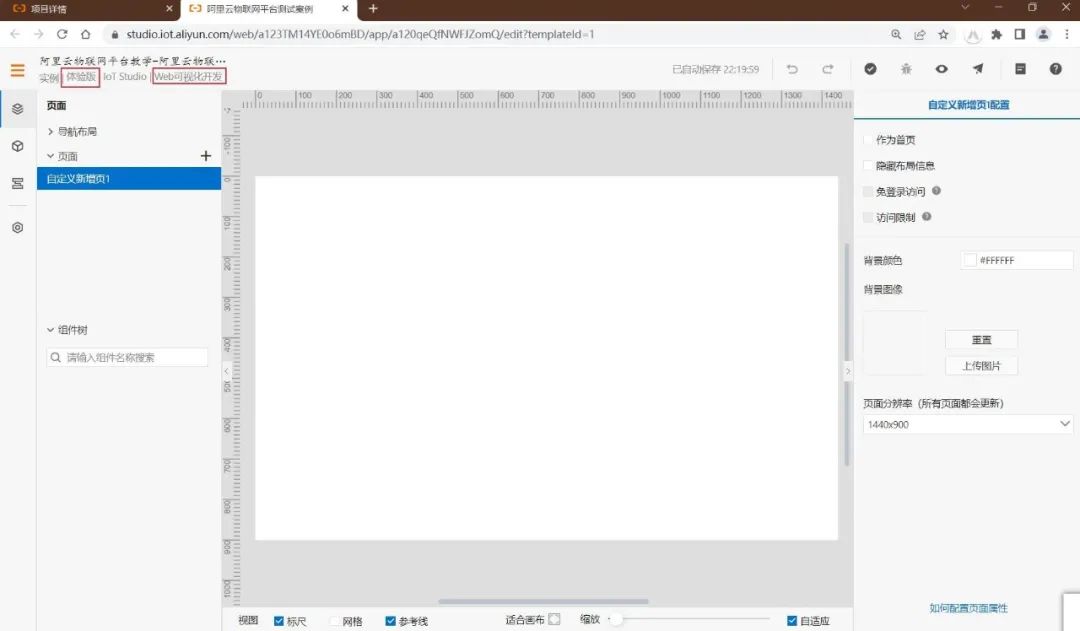Collapse the 组件树 section
Viewport: 1080px width, 631px height.
(x=50, y=329)
